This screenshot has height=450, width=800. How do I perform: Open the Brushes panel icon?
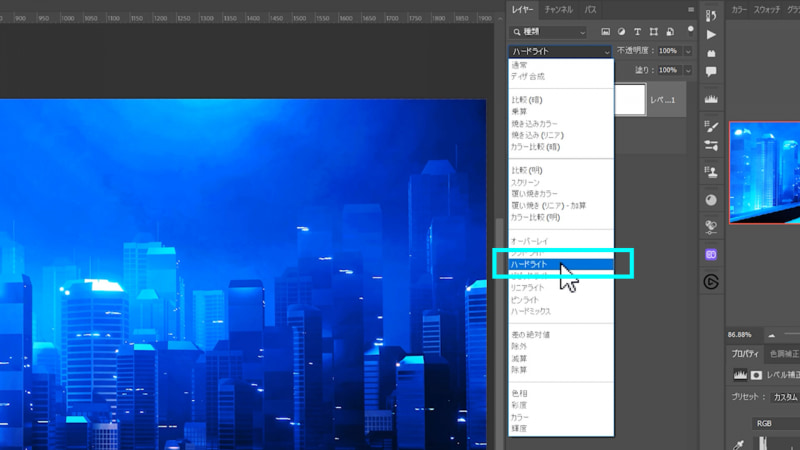[711, 126]
